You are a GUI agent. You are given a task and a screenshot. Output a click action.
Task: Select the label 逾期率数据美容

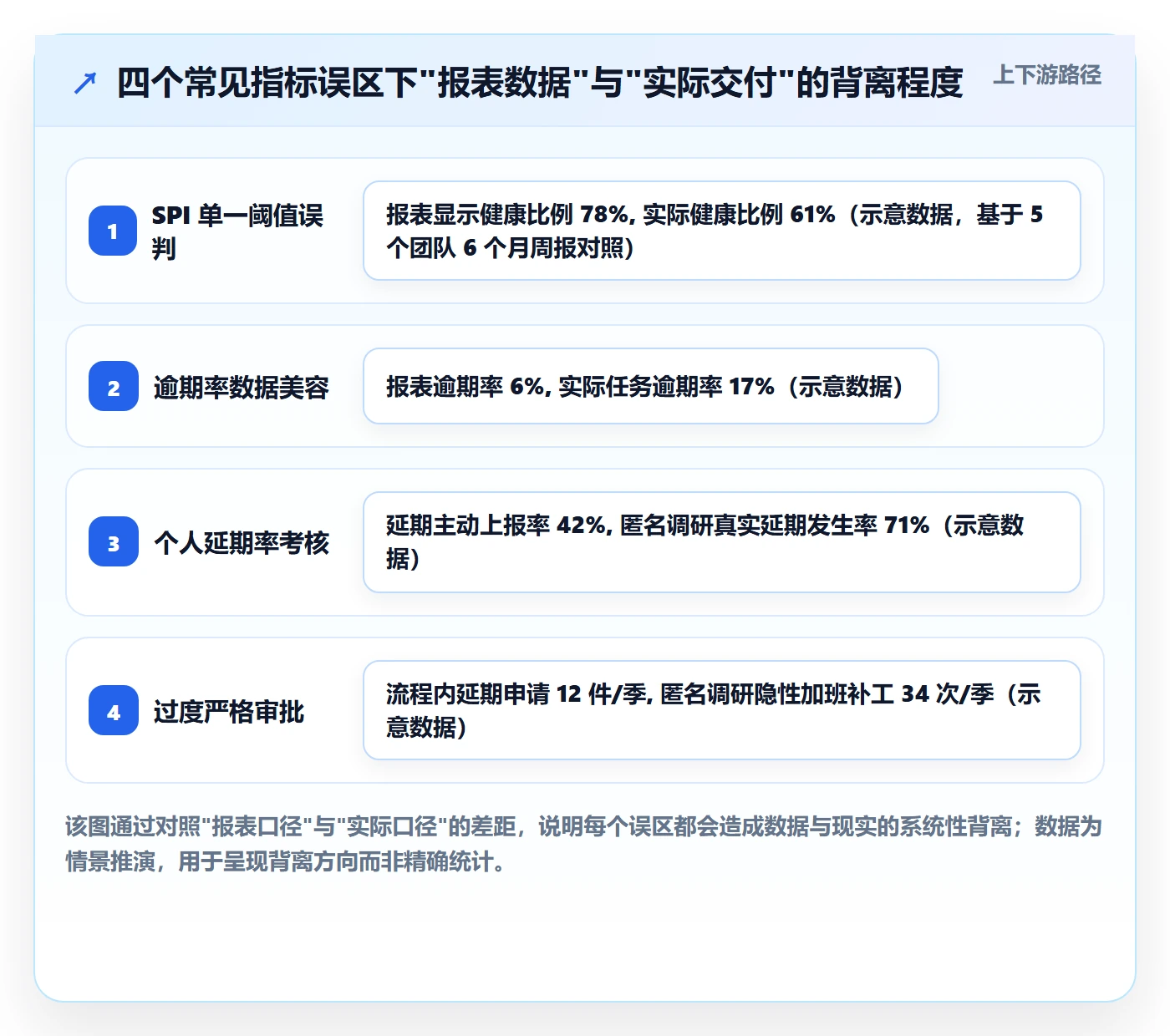241,387
